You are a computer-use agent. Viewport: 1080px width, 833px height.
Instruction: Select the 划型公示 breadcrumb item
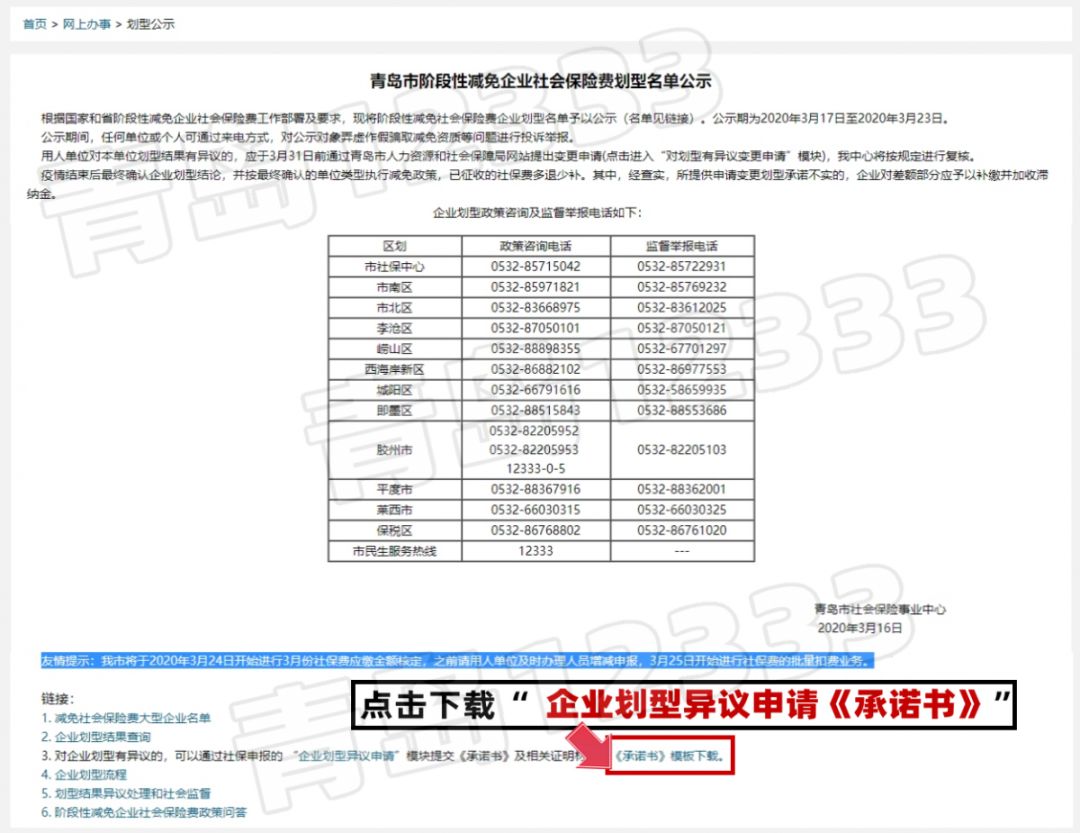coord(151,24)
